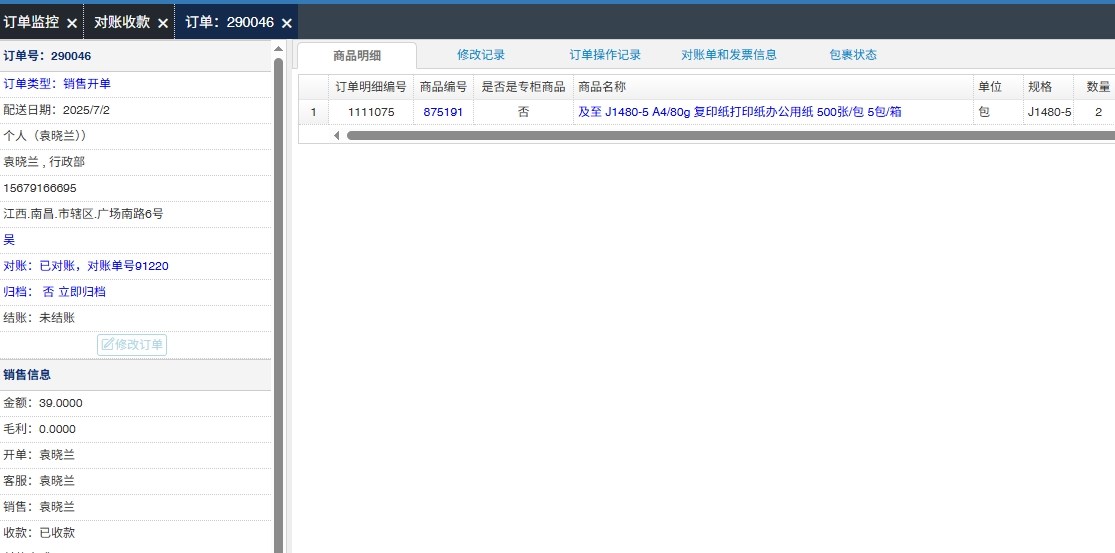Click the 袁晓兰 , 行政部 contact line
The height and width of the screenshot is (553, 1115).
136,162
